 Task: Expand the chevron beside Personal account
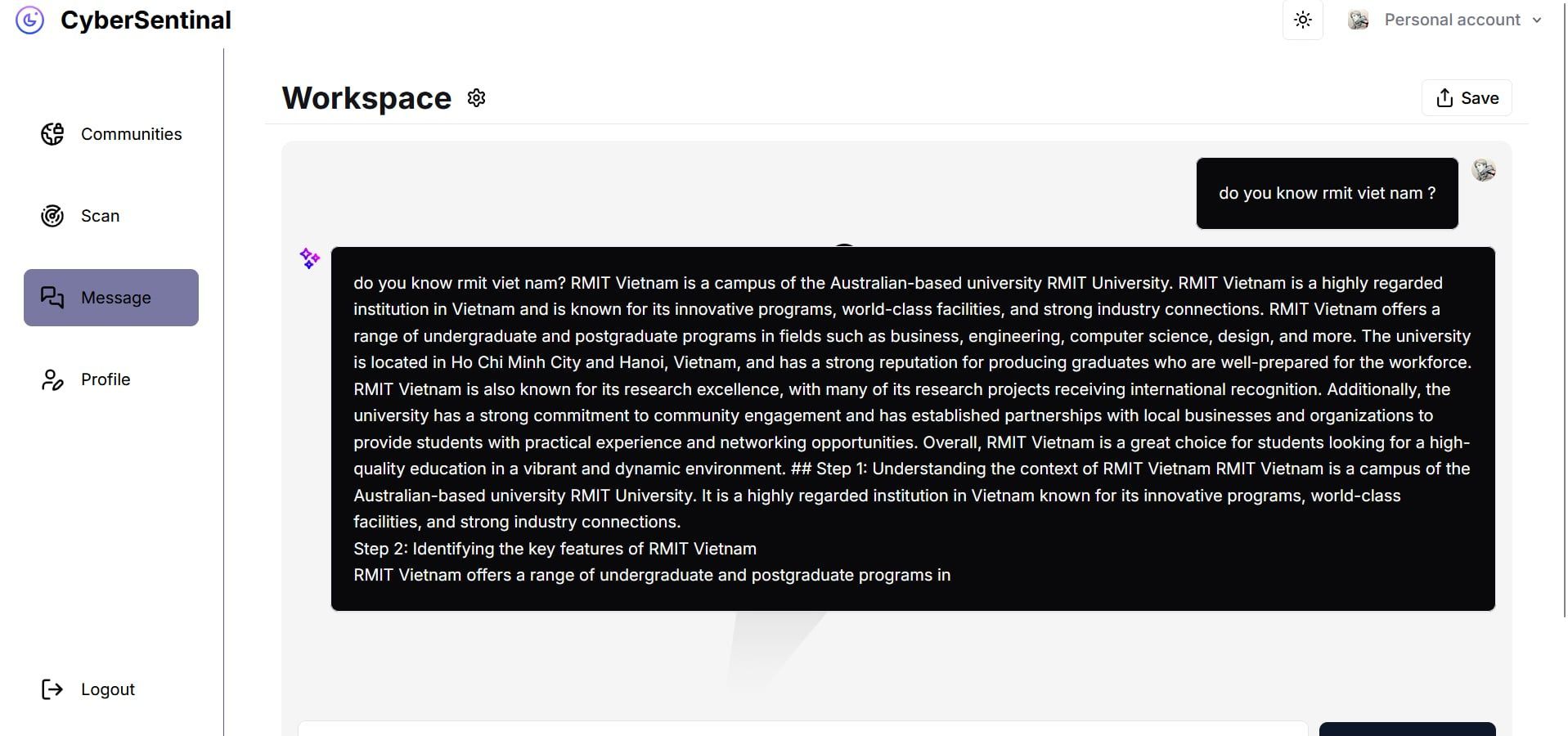pos(1537,20)
